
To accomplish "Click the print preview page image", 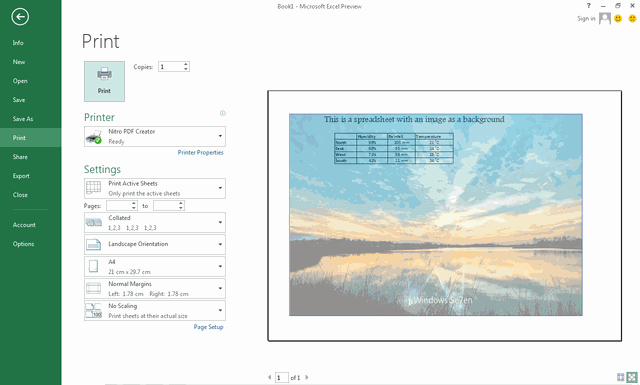I will 444,216.
